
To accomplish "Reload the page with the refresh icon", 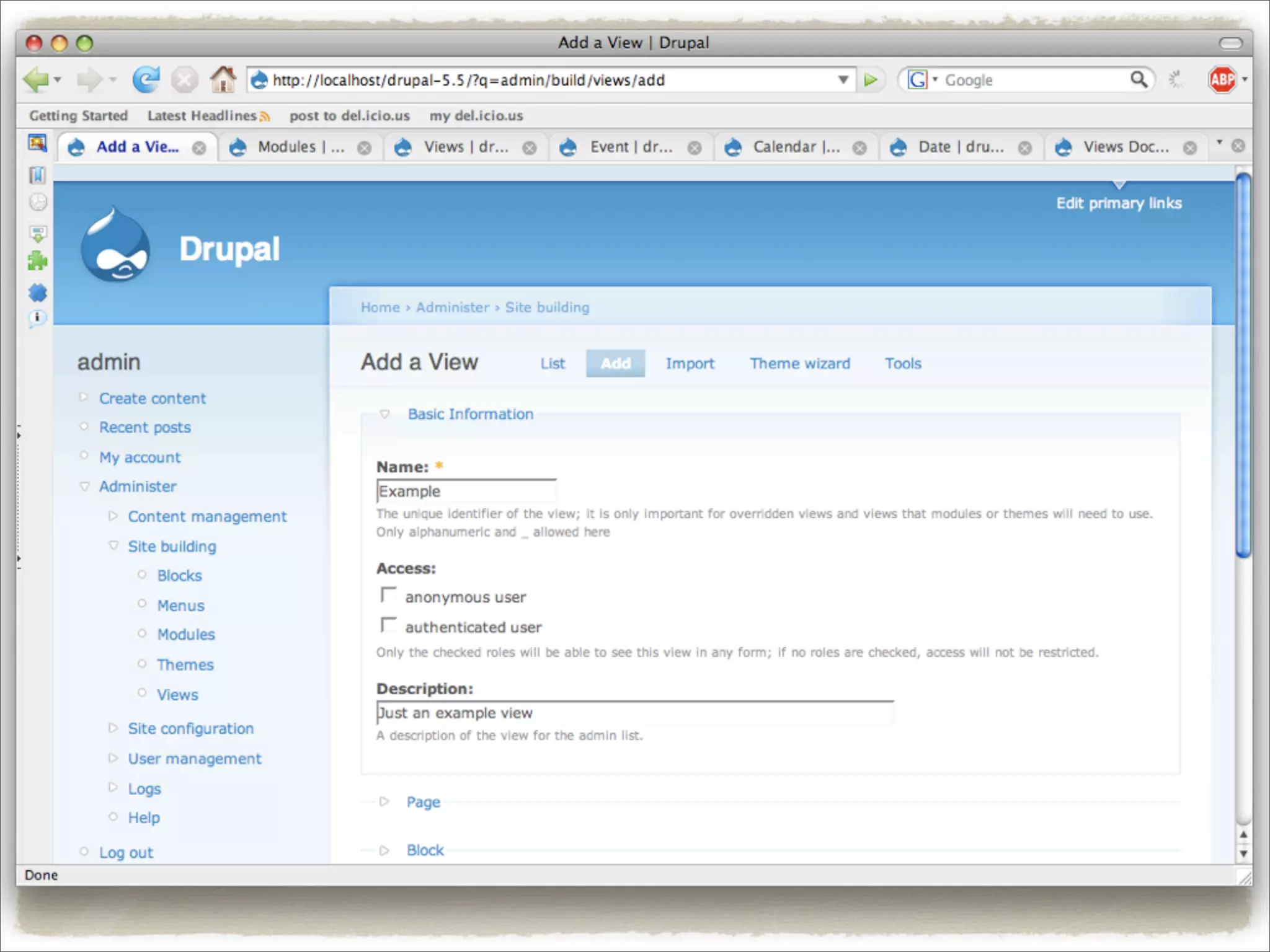I will pos(146,80).
